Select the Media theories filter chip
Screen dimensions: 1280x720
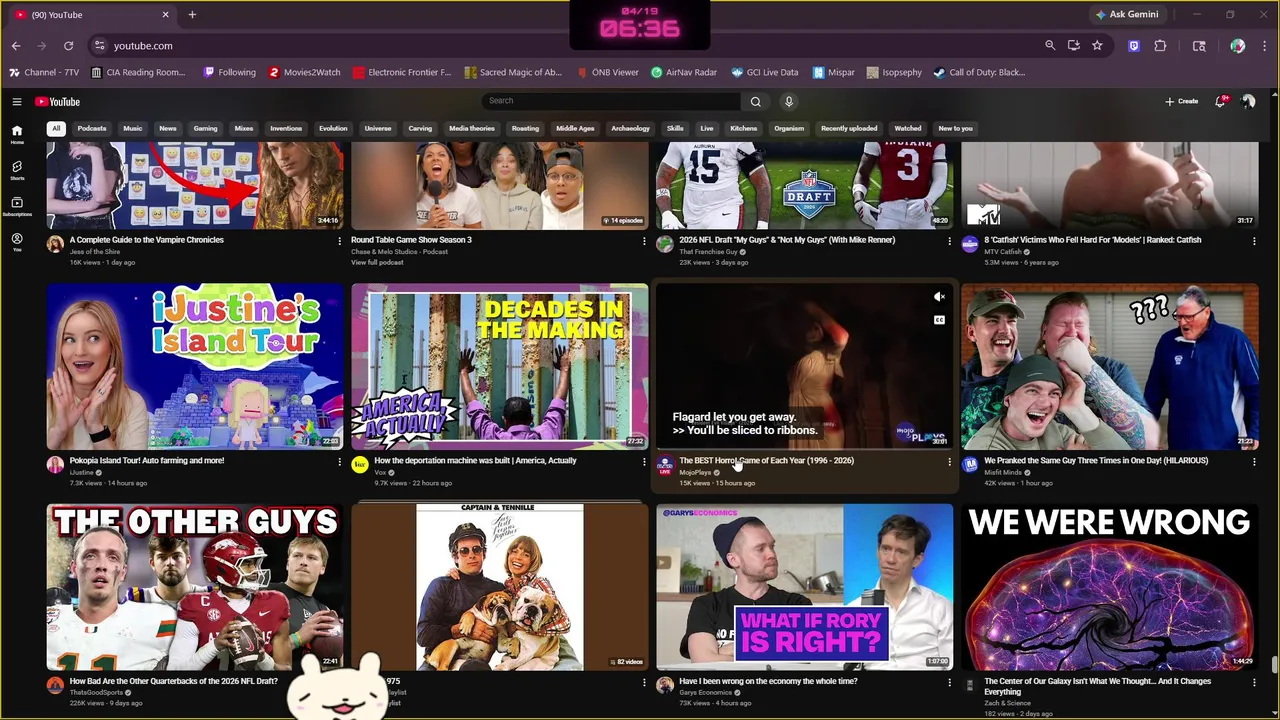(x=472, y=128)
